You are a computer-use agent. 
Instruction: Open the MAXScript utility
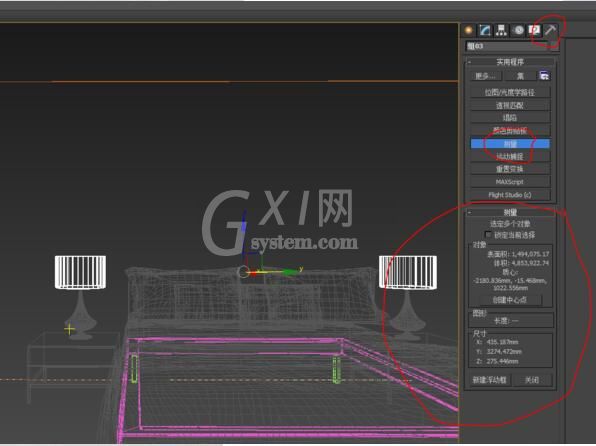coord(510,182)
